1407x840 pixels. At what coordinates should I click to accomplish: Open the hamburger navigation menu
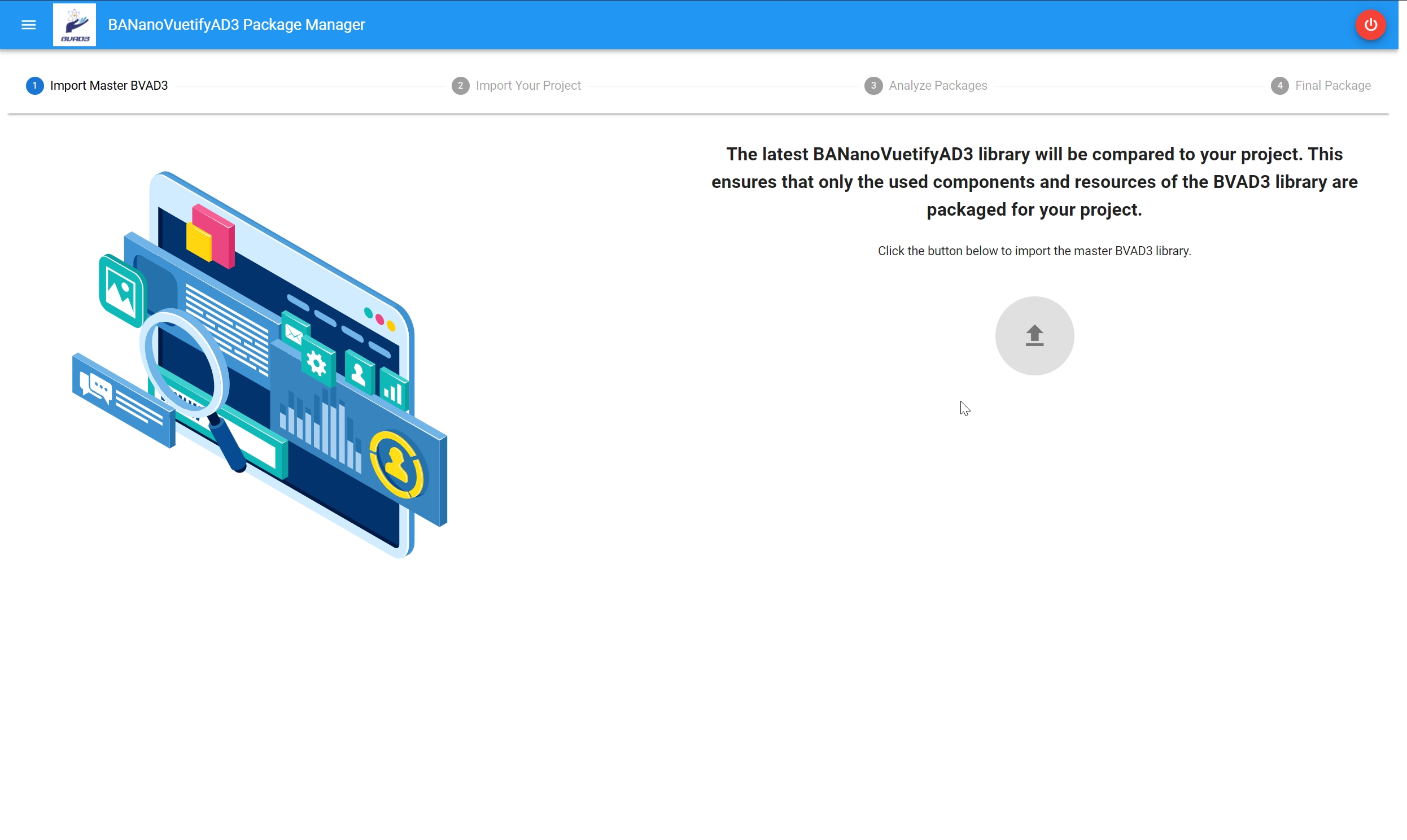coord(28,25)
